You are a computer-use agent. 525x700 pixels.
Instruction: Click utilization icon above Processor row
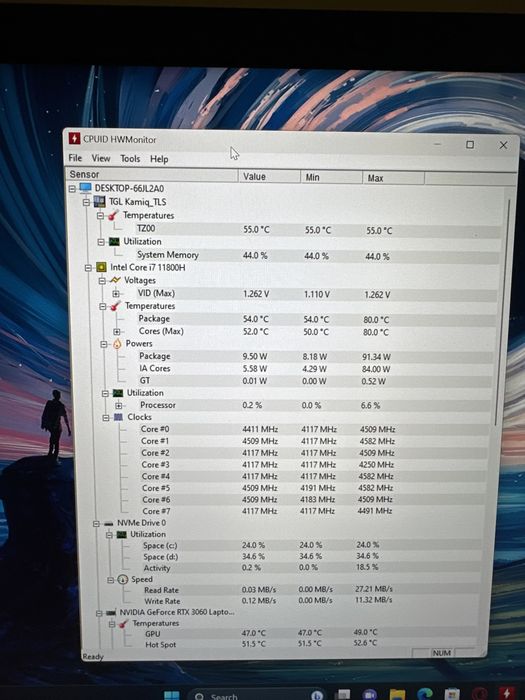(118, 393)
